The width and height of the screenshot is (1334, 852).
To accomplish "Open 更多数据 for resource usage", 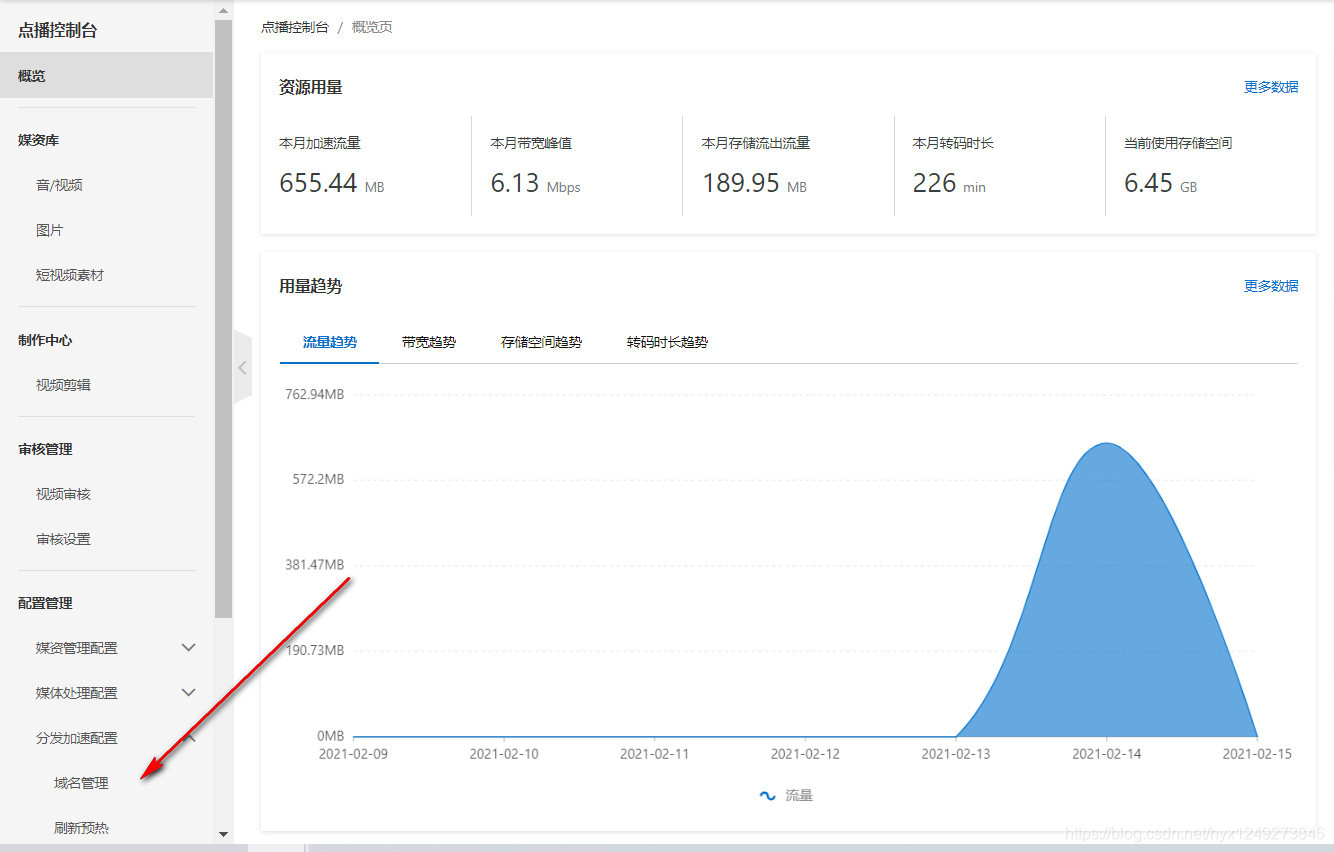I will tap(1271, 87).
